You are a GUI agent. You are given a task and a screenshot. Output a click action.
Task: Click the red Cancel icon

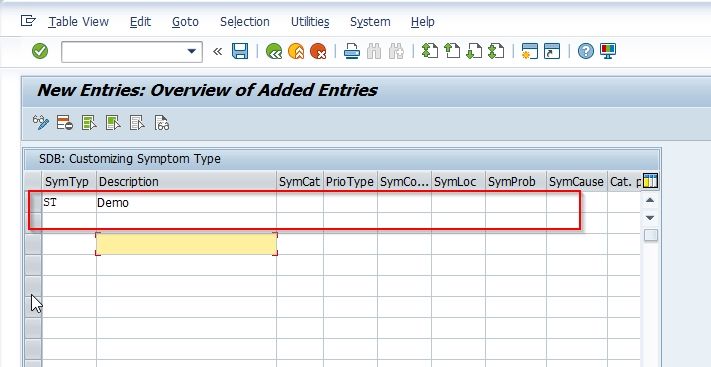(x=318, y=51)
